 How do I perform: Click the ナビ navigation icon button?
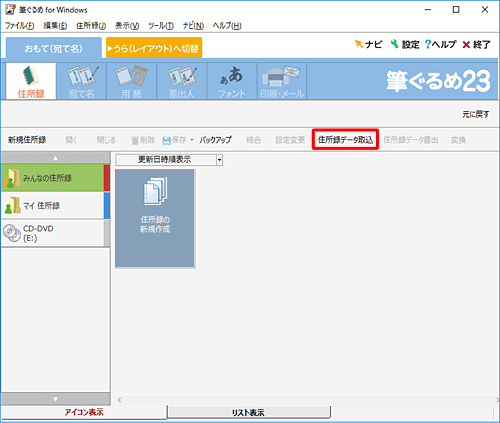[x=368, y=44]
